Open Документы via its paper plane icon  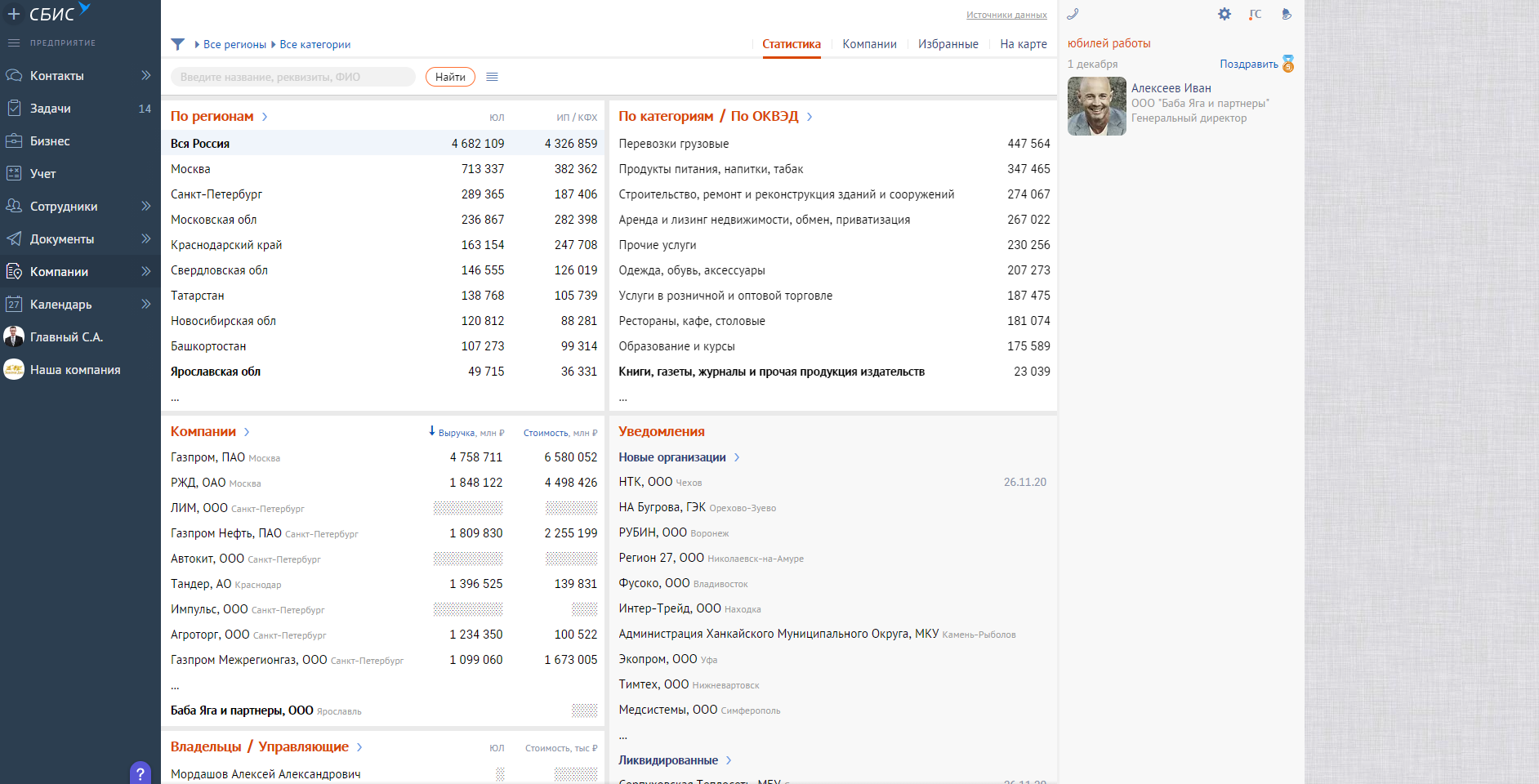tap(14, 238)
